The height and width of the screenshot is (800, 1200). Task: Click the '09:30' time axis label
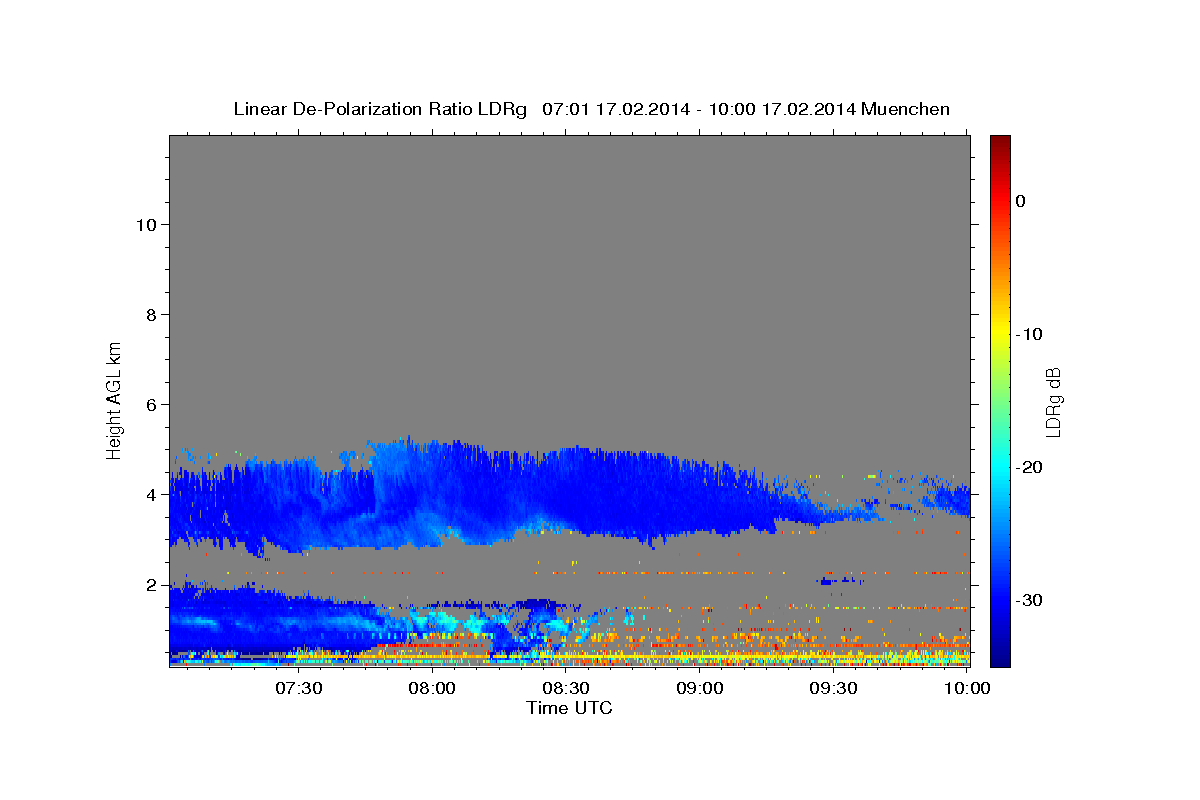click(833, 689)
